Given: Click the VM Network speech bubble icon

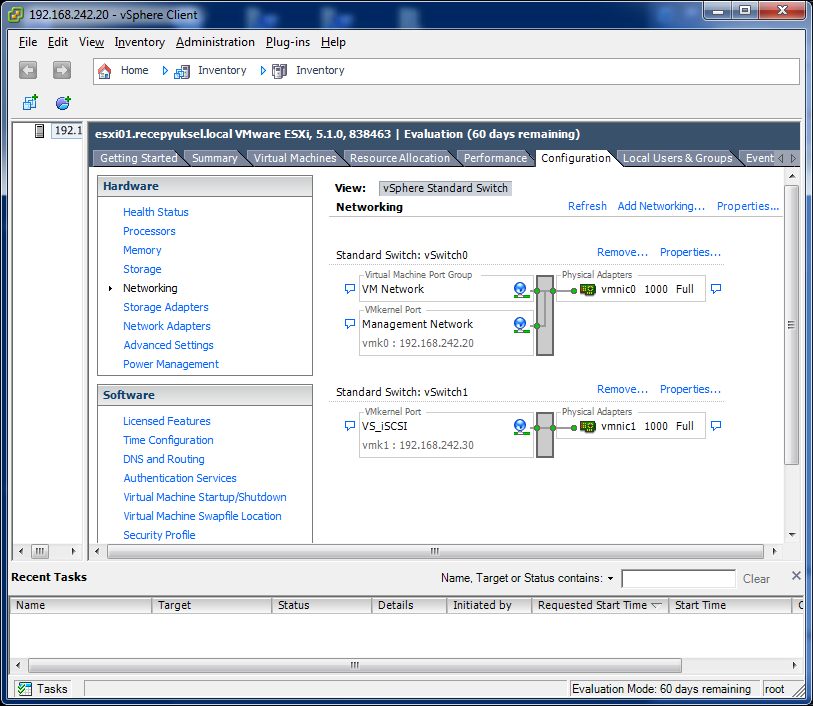Looking at the screenshot, I should tap(350, 289).
